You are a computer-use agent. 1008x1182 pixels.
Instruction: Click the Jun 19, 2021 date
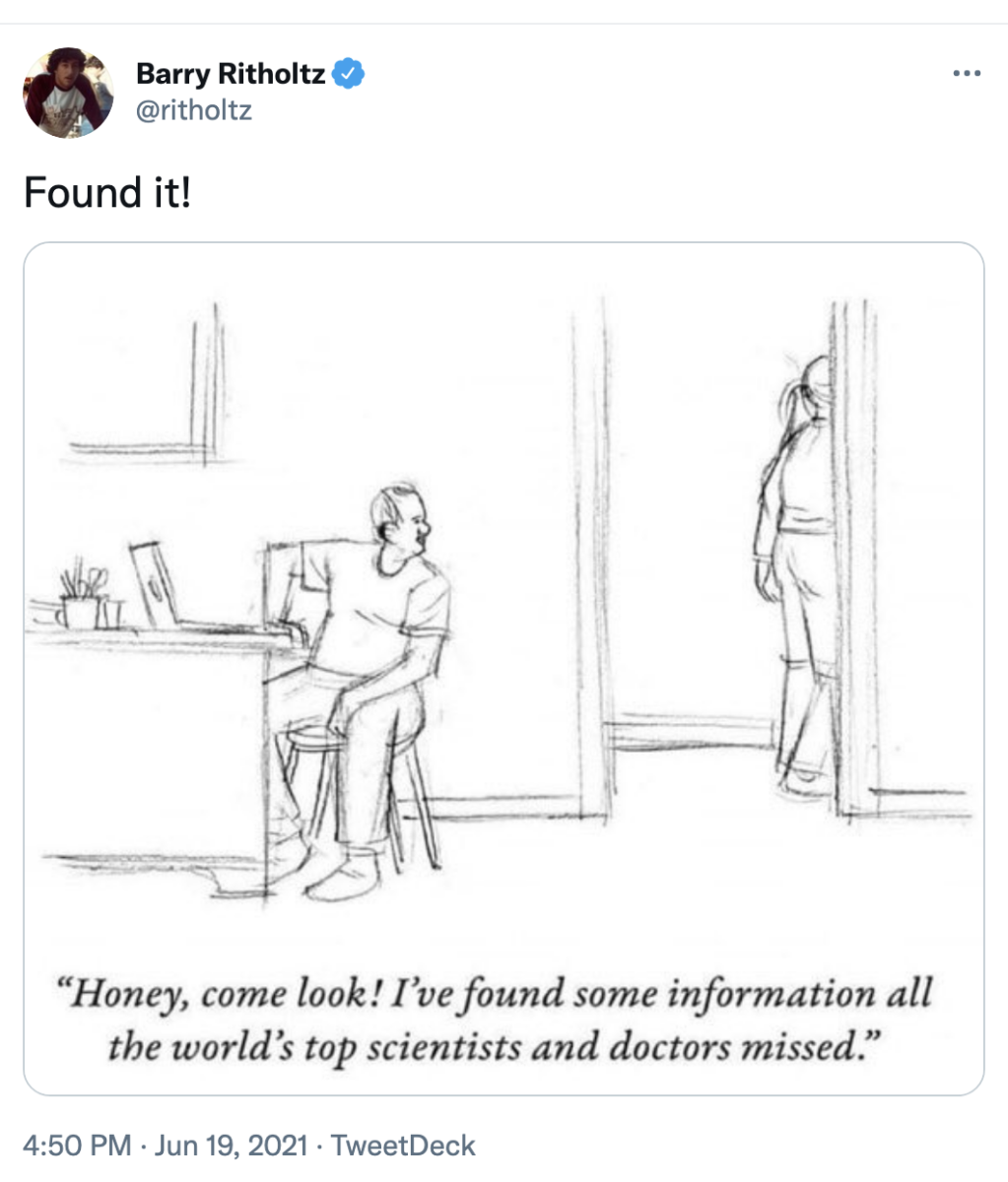(224, 1146)
